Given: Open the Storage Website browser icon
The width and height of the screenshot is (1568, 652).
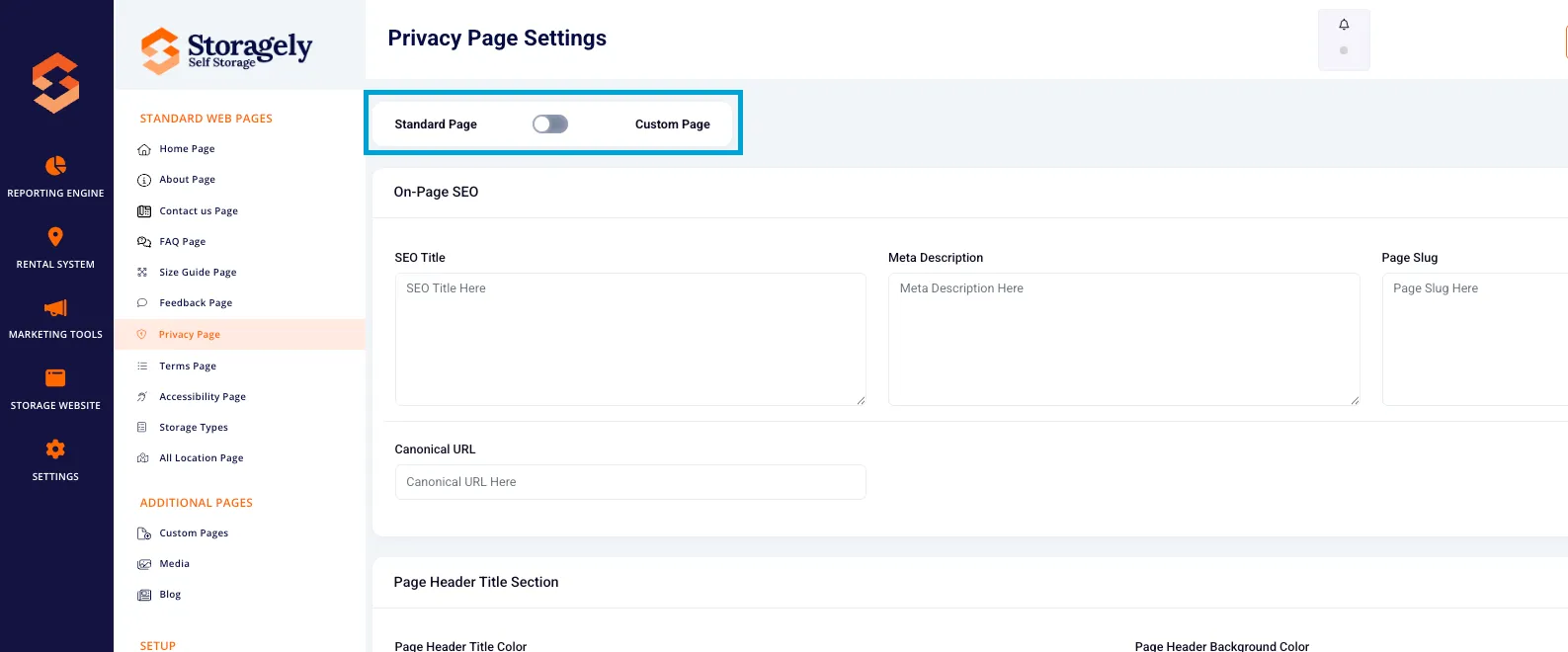Looking at the screenshot, I should point(55,377).
